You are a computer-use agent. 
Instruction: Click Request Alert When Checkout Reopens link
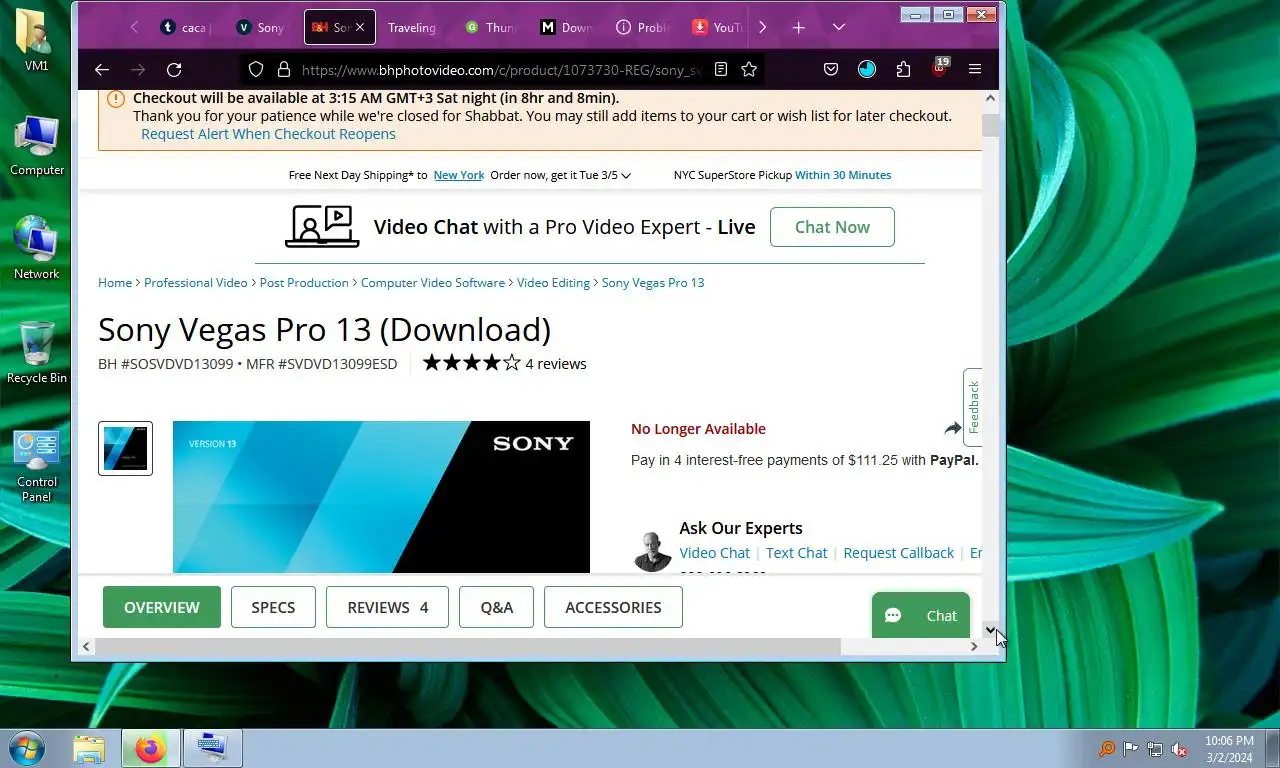(x=268, y=134)
